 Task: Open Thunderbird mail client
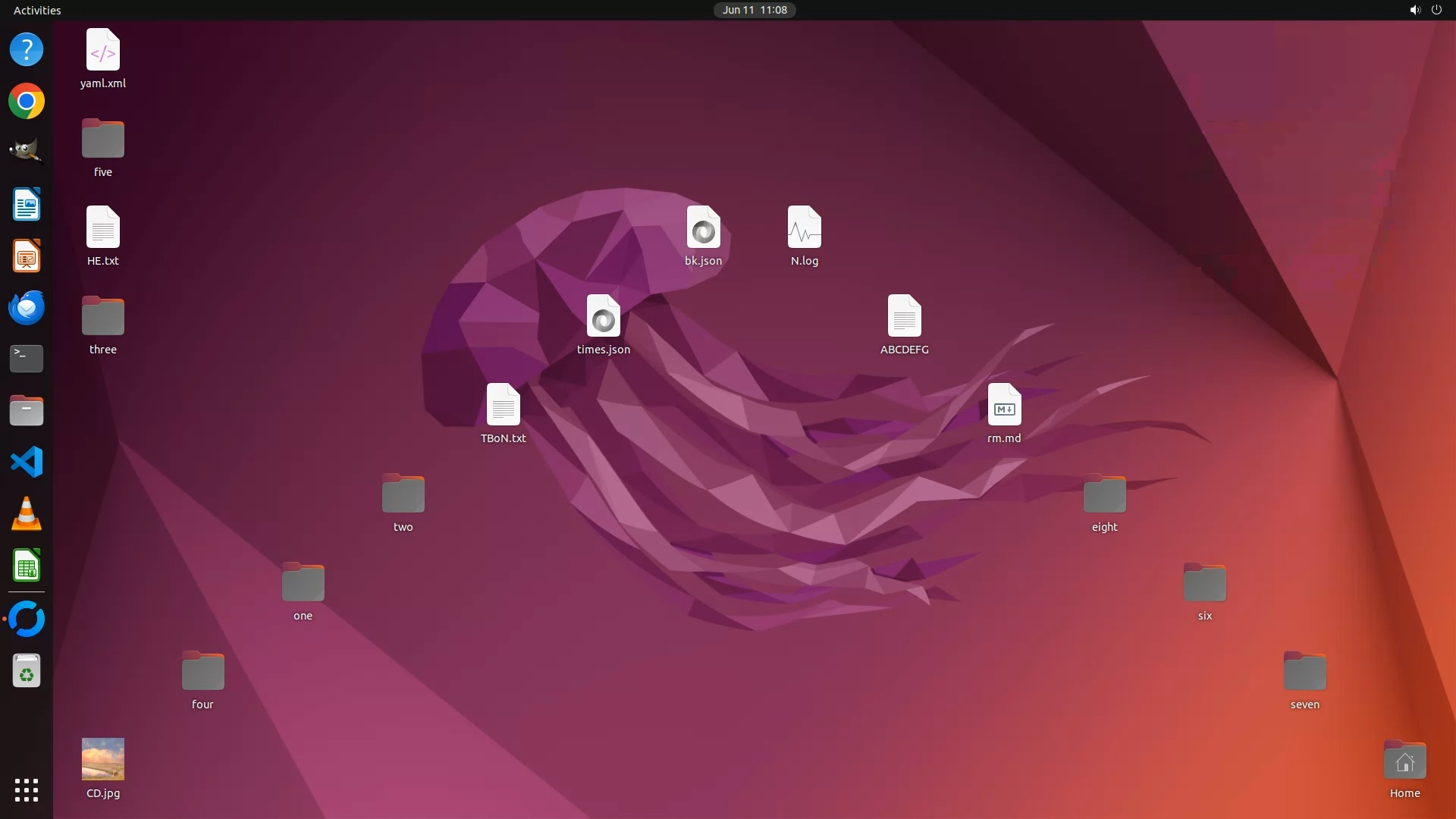27,308
